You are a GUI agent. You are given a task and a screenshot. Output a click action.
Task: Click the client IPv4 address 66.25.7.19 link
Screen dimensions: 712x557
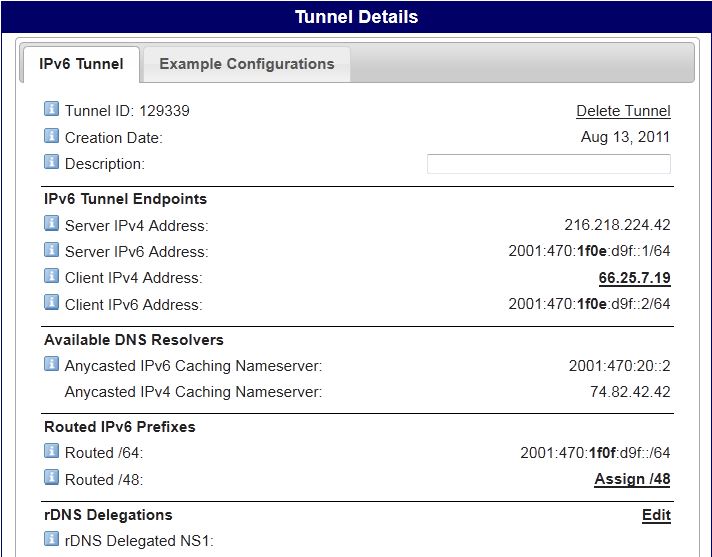point(634,278)
